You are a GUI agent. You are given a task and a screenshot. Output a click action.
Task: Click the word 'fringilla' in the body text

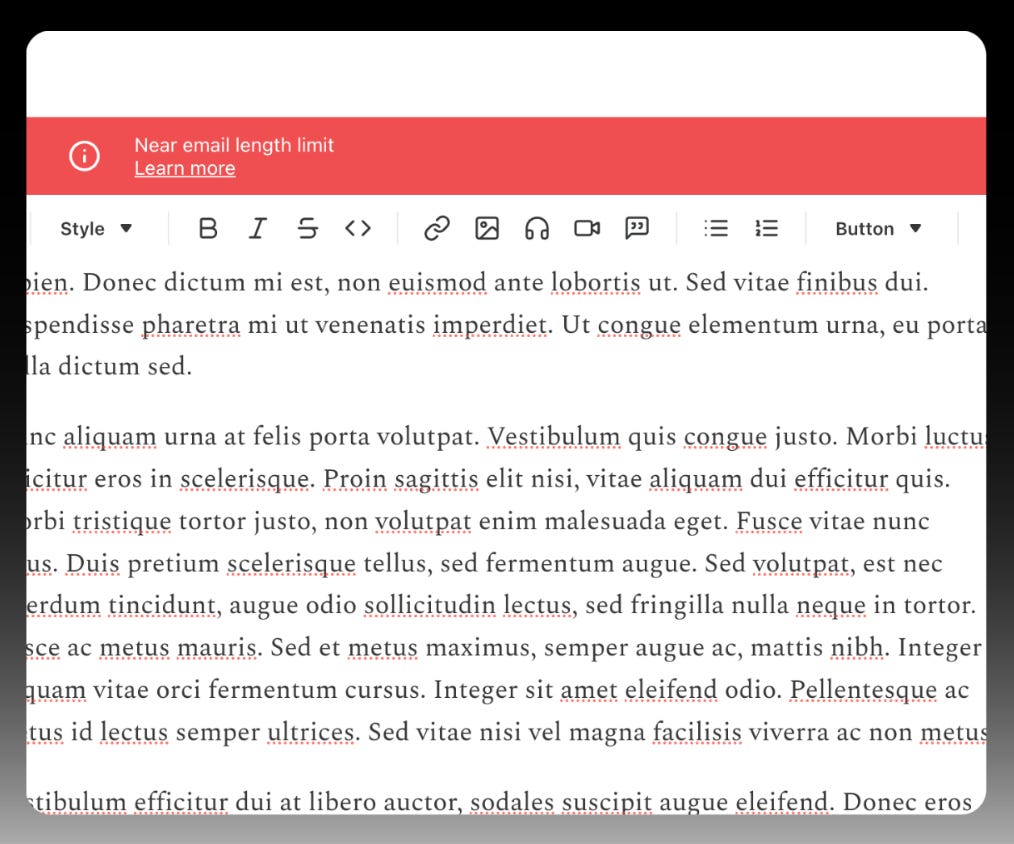(x=677, y=605)
